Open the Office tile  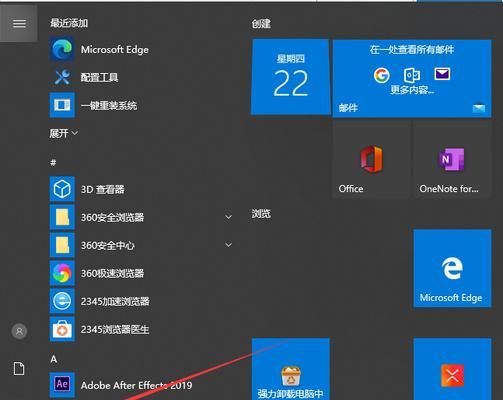[371, 159]
